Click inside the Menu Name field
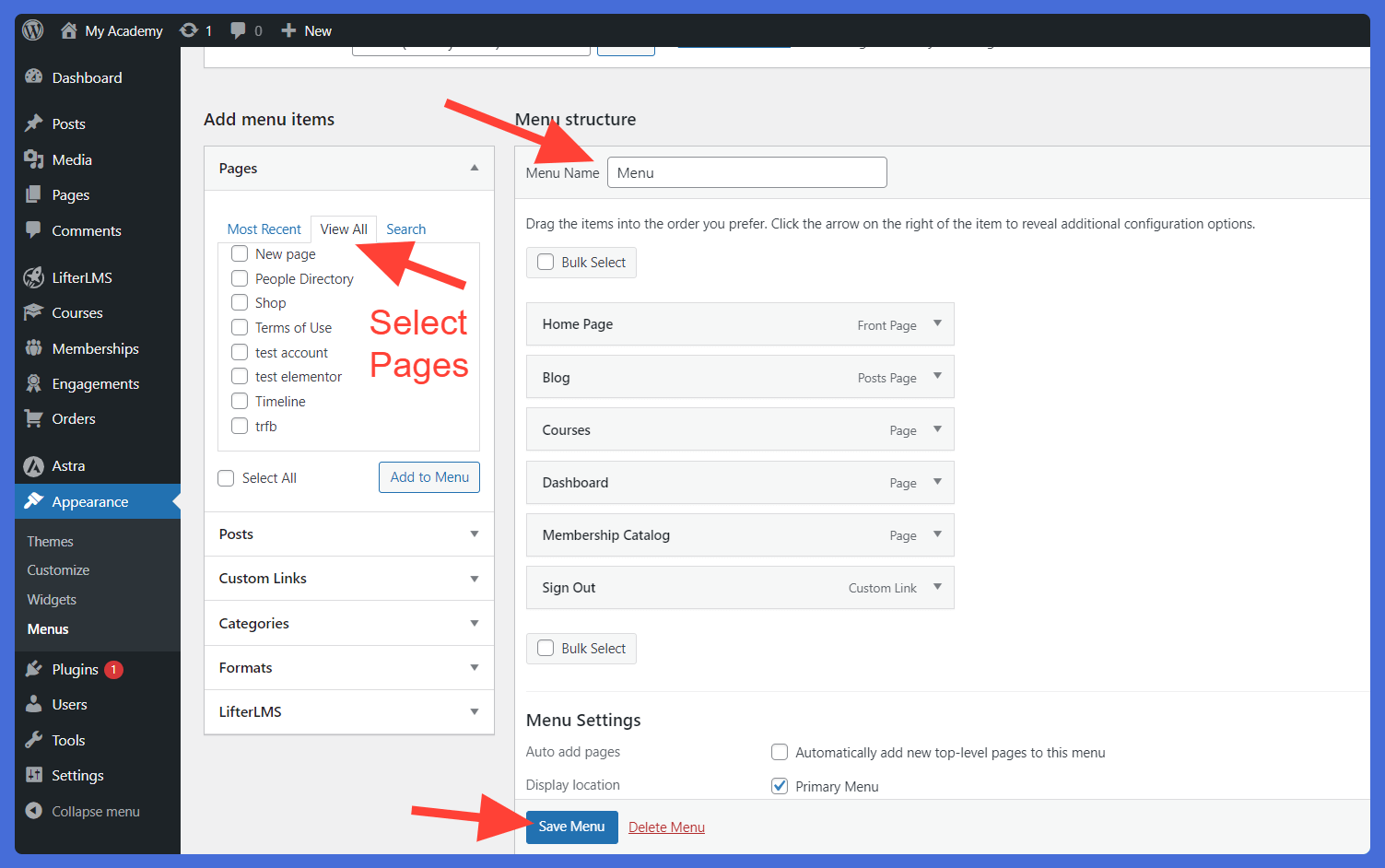 (746, 172)
